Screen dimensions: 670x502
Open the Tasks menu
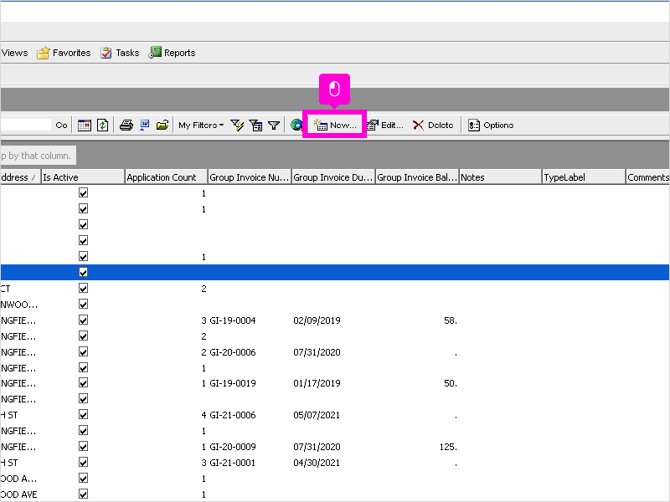pyautogui.click(x=120, y=53)
